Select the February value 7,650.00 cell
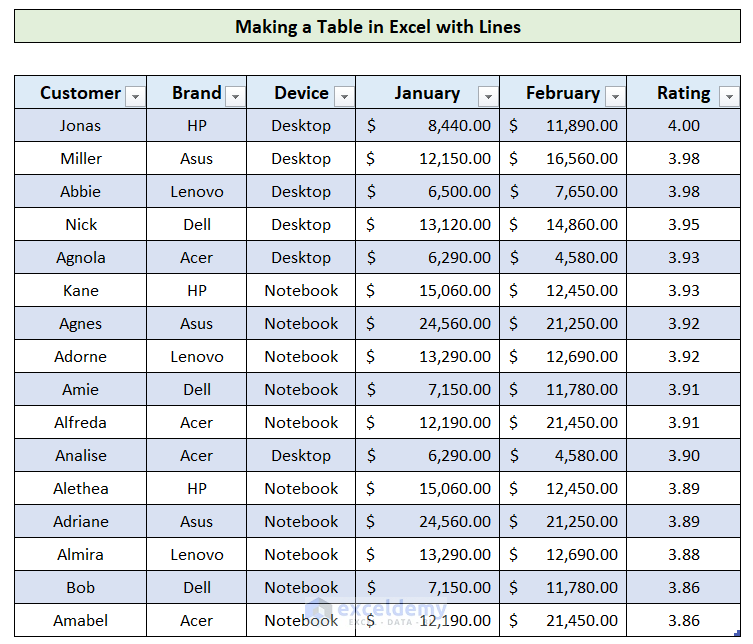The image size is (753, 644). click(x=563, y=191)
